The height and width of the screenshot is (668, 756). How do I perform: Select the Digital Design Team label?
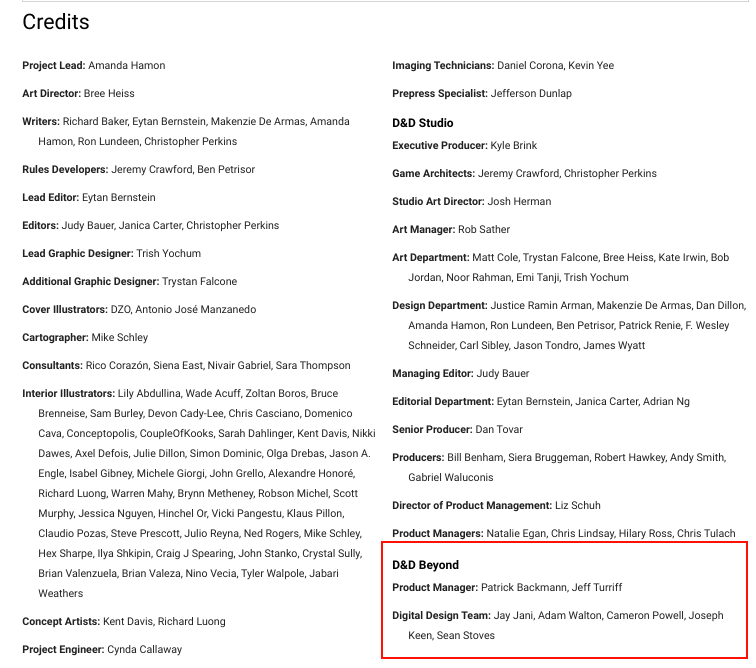[x=441, y=615]
